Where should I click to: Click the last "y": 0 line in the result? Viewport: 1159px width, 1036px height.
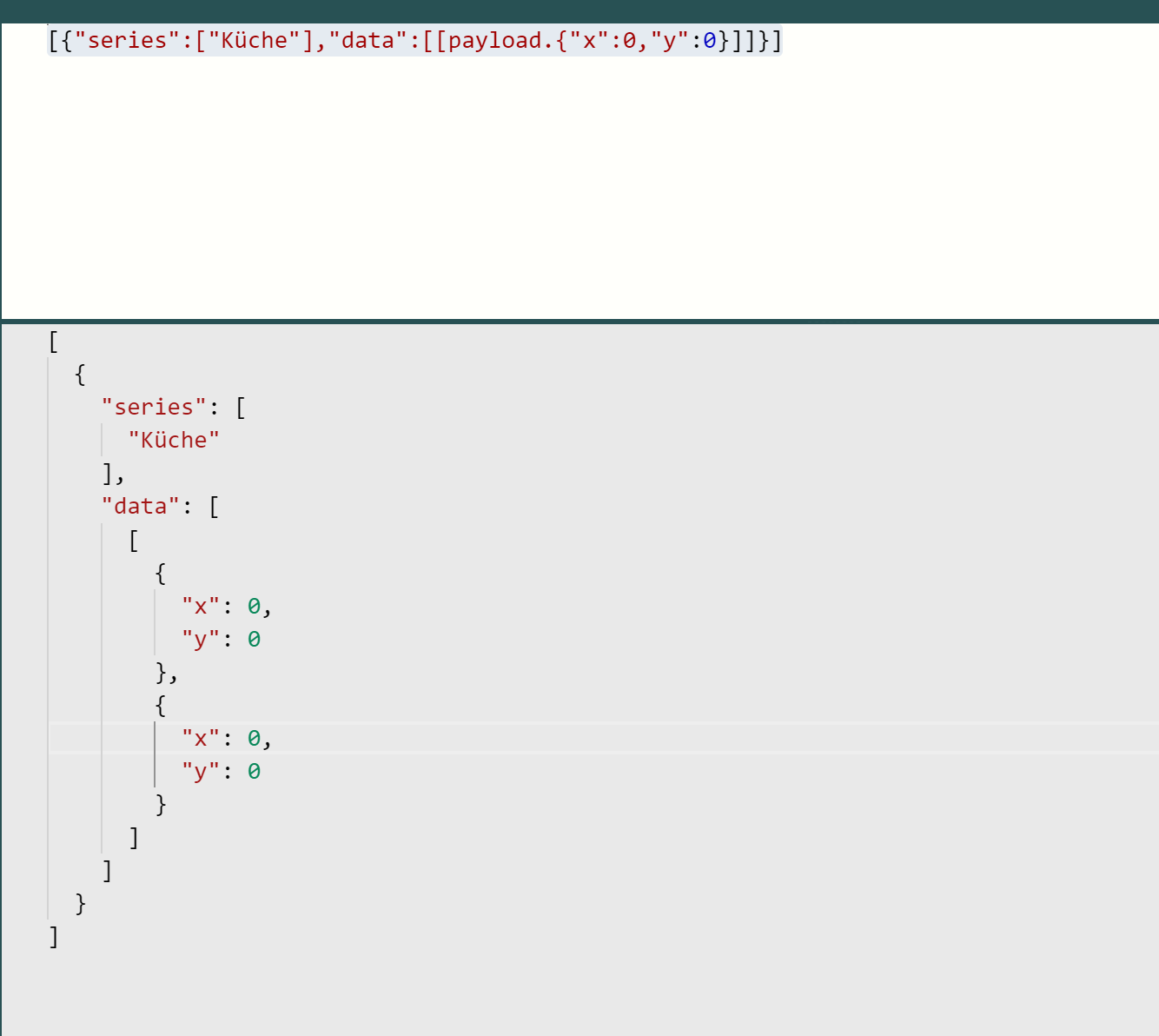221,771
